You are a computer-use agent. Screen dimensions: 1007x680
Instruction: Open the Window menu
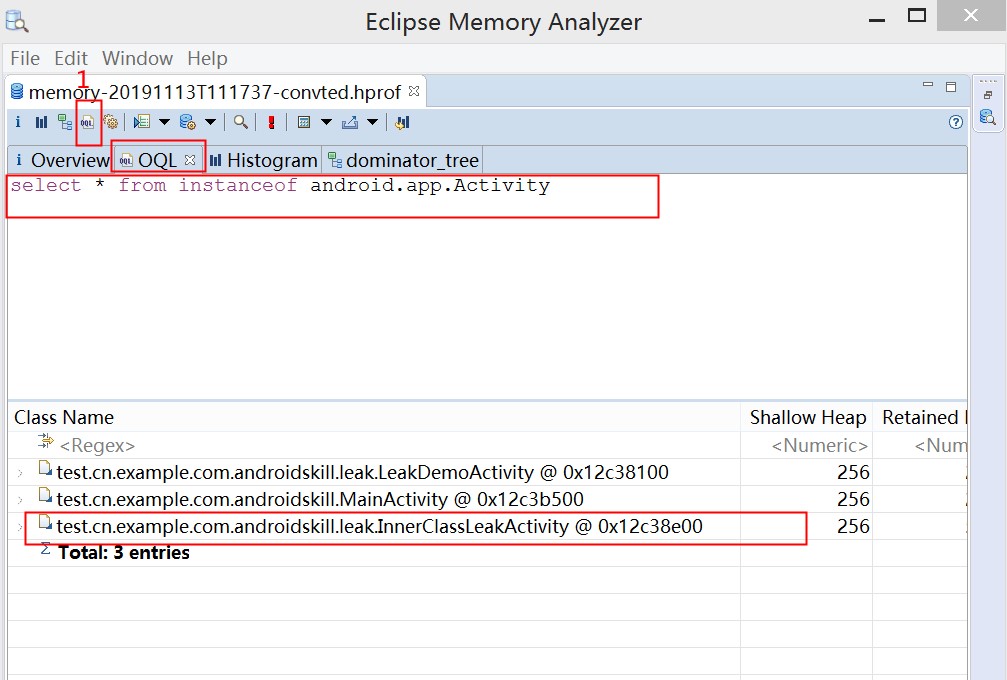[x=137, y=58]
